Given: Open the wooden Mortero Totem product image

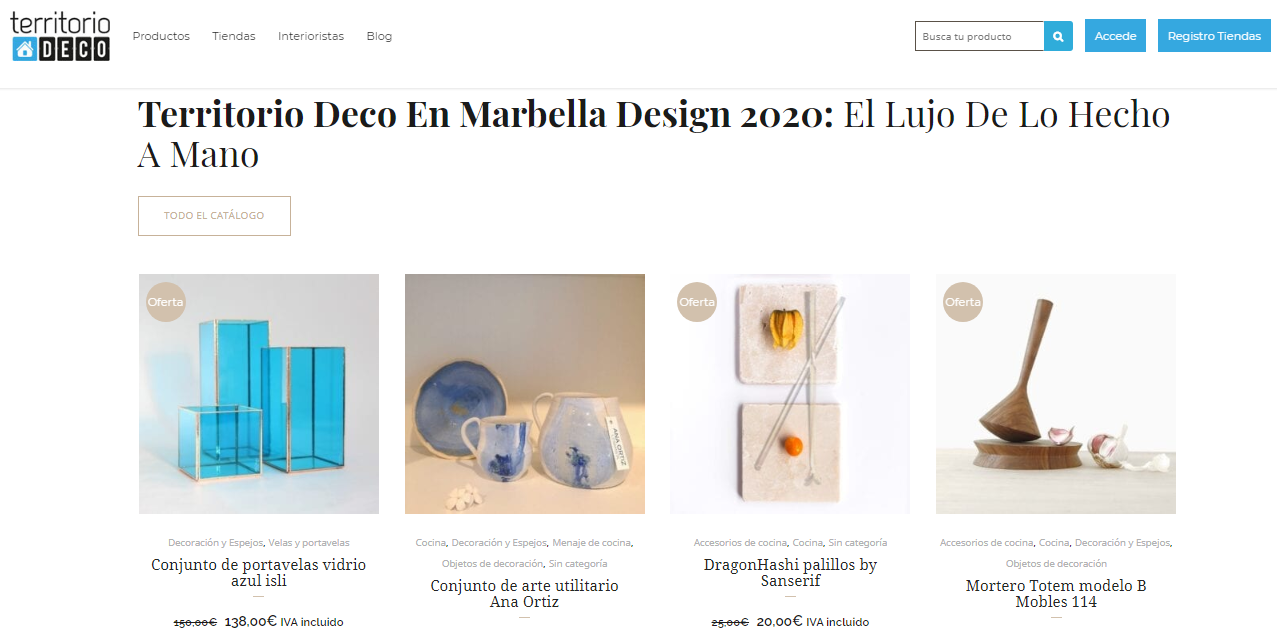Looking at the screenshot, I should (1056, 394).
